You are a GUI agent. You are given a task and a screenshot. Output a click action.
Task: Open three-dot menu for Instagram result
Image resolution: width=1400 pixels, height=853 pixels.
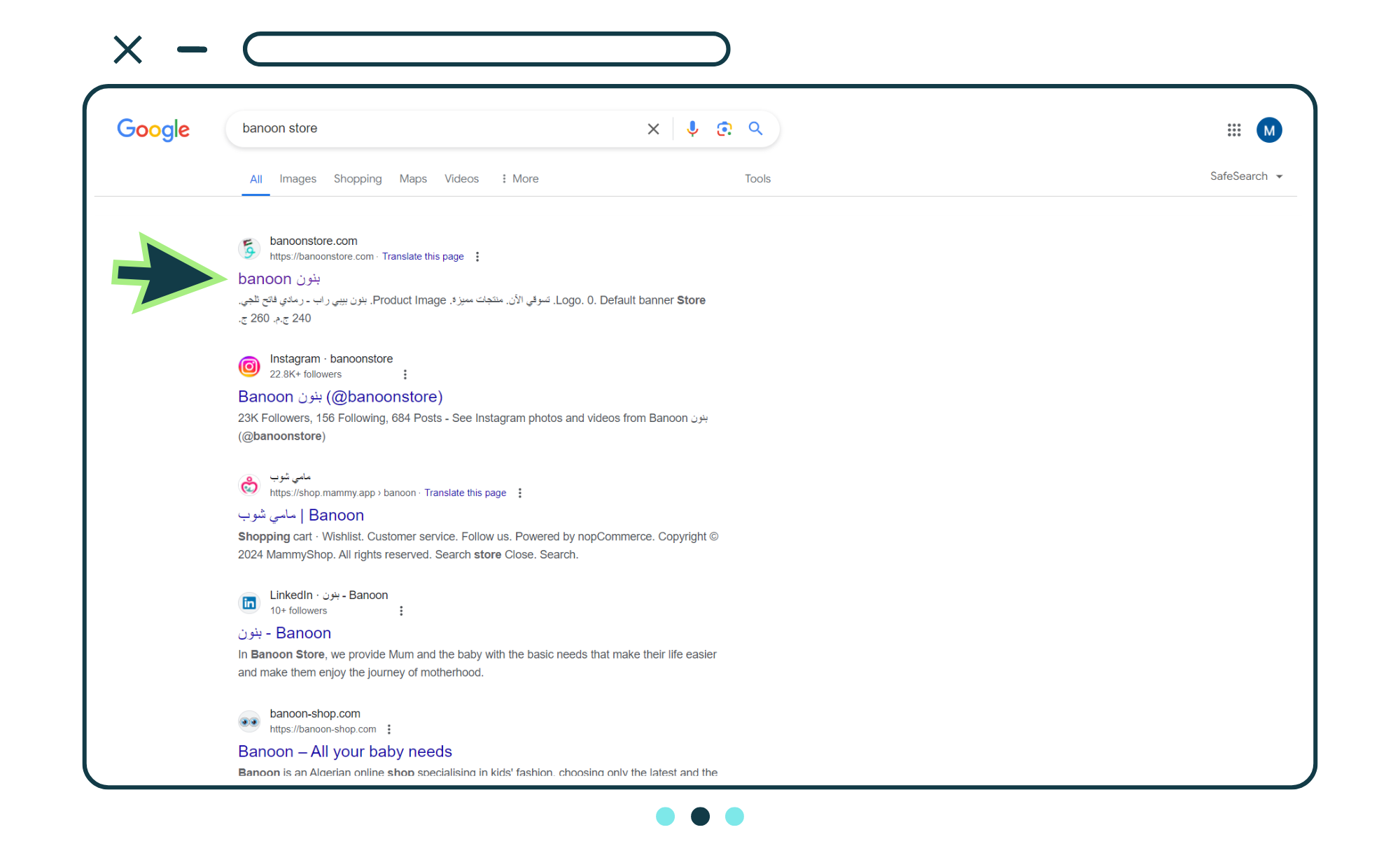(x=405, y=375)
